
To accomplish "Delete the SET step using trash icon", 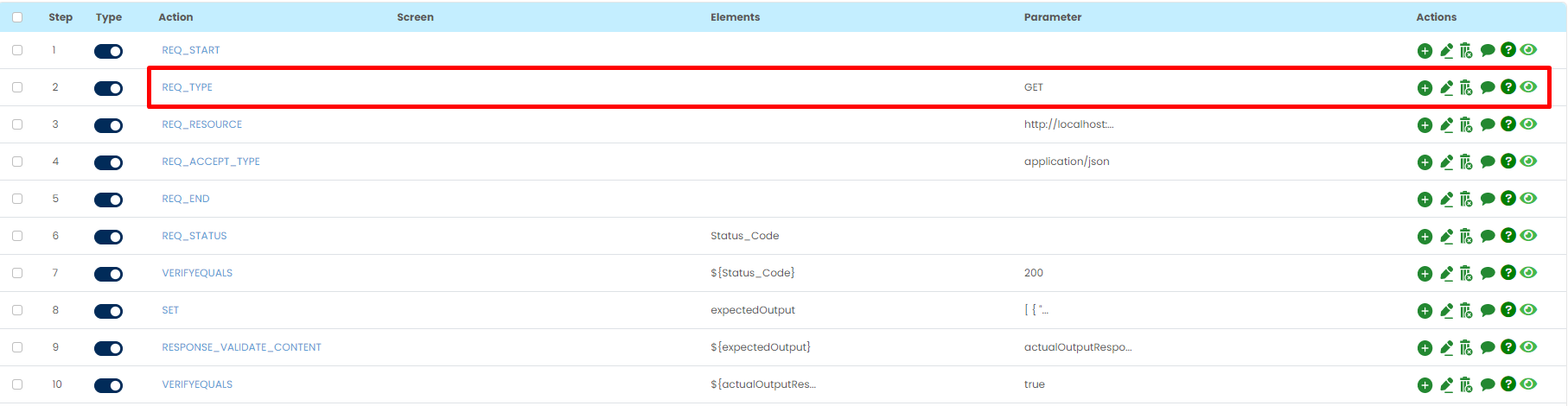I will click(1466, 311).
